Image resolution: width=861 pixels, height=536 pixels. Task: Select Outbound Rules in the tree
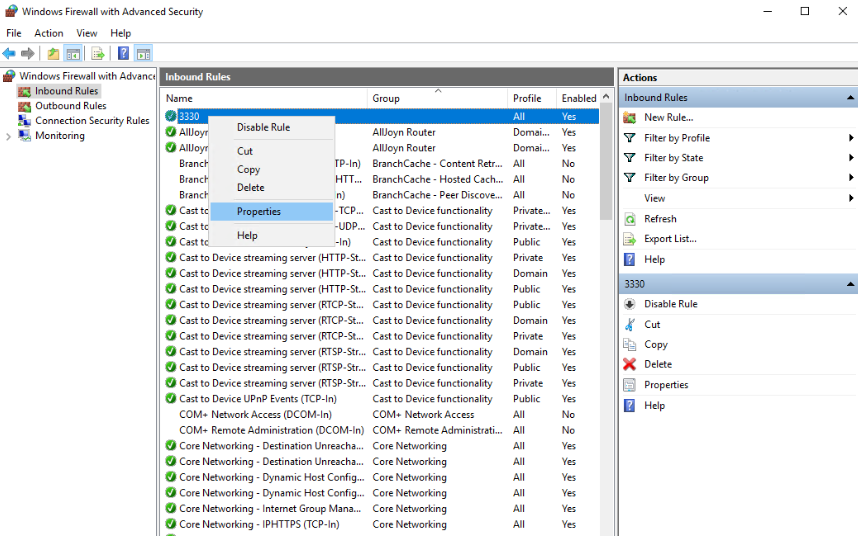tap(70, 106)
